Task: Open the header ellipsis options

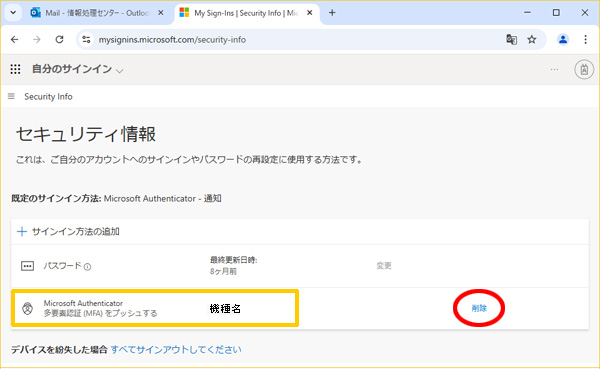Action: 554,69
